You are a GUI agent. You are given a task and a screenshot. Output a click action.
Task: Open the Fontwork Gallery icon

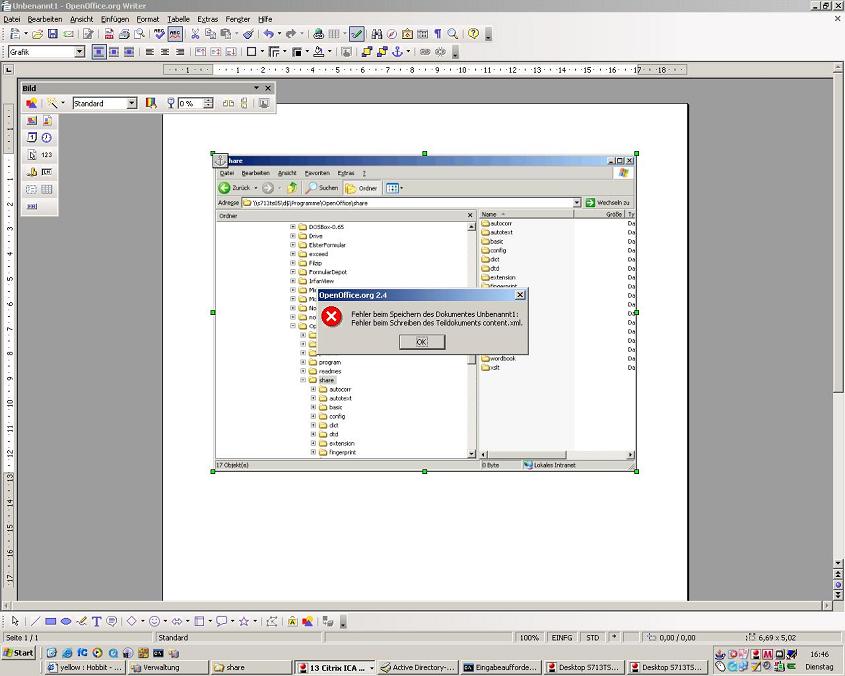(293, 621)
